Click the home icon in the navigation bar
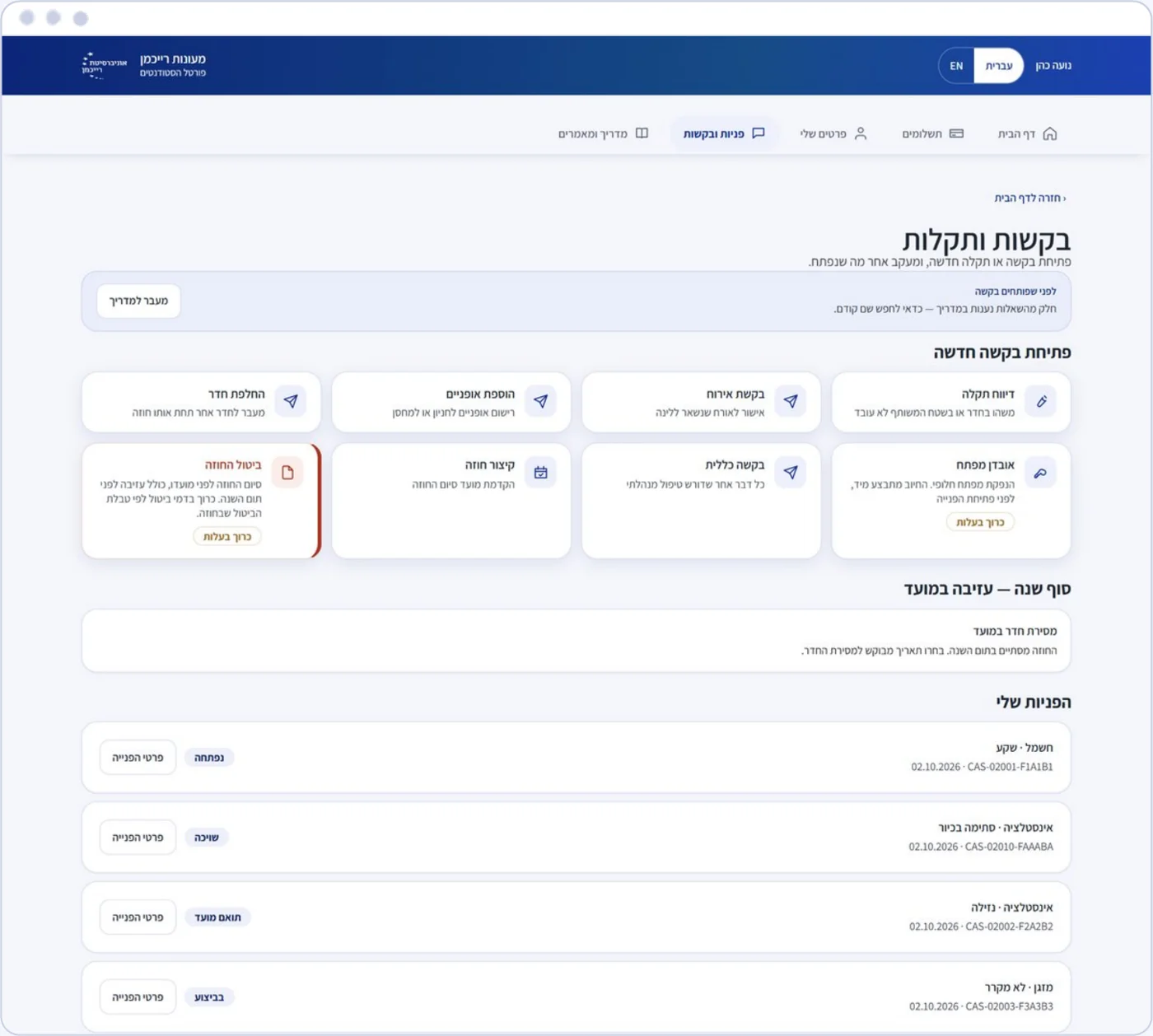 (1049, 133)
